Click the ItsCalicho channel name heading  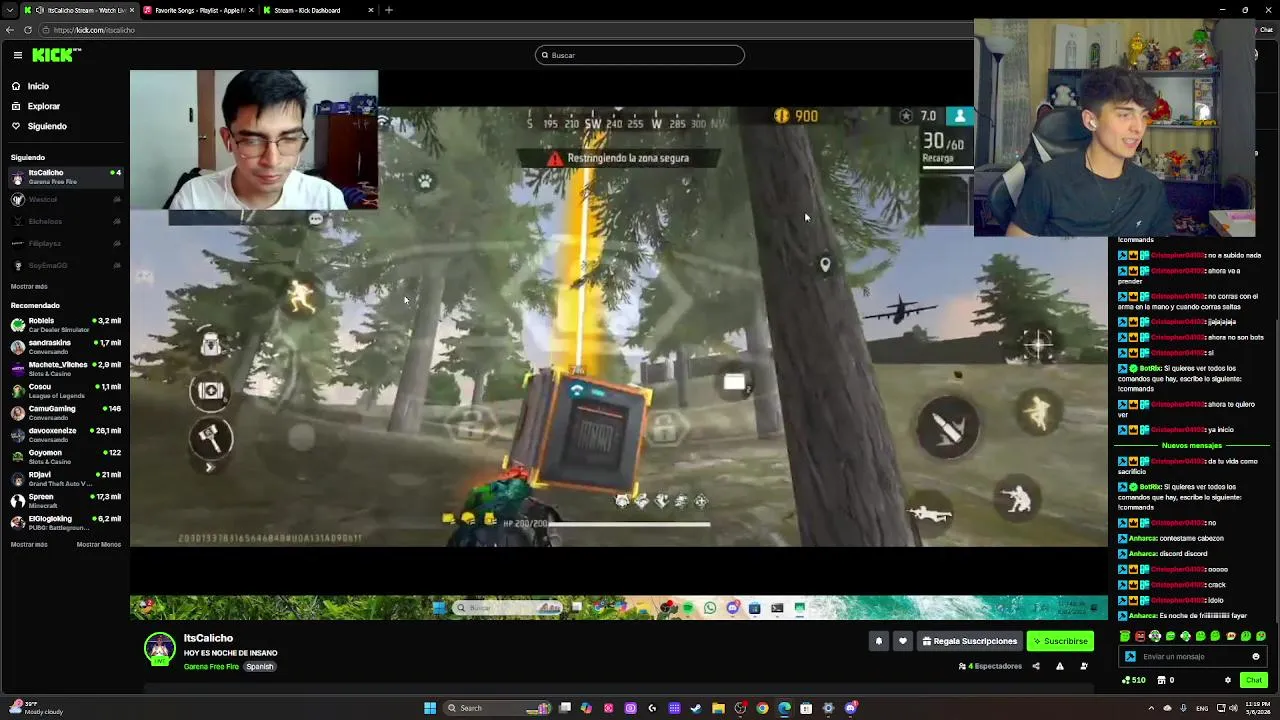pos(208,638)
